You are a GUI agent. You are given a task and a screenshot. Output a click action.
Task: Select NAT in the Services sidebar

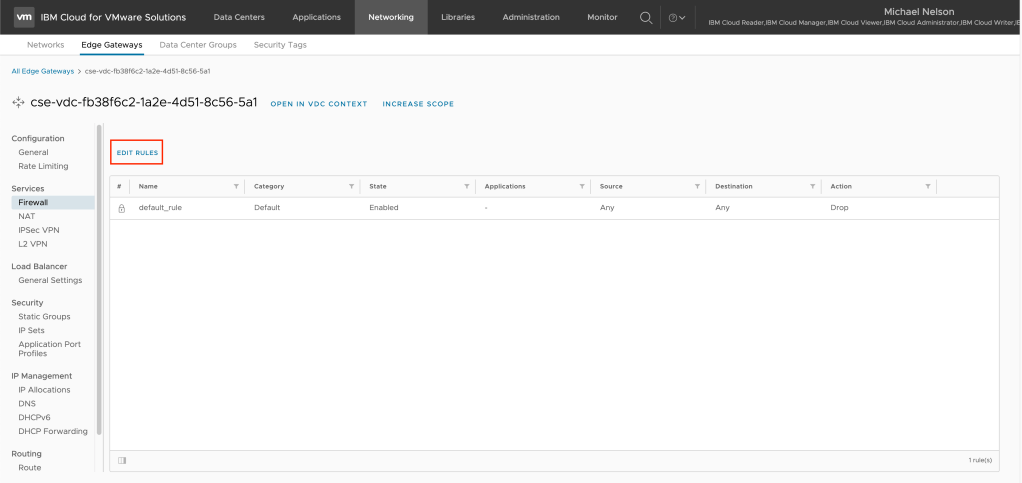pyautogui.click(x=27, y=216)
